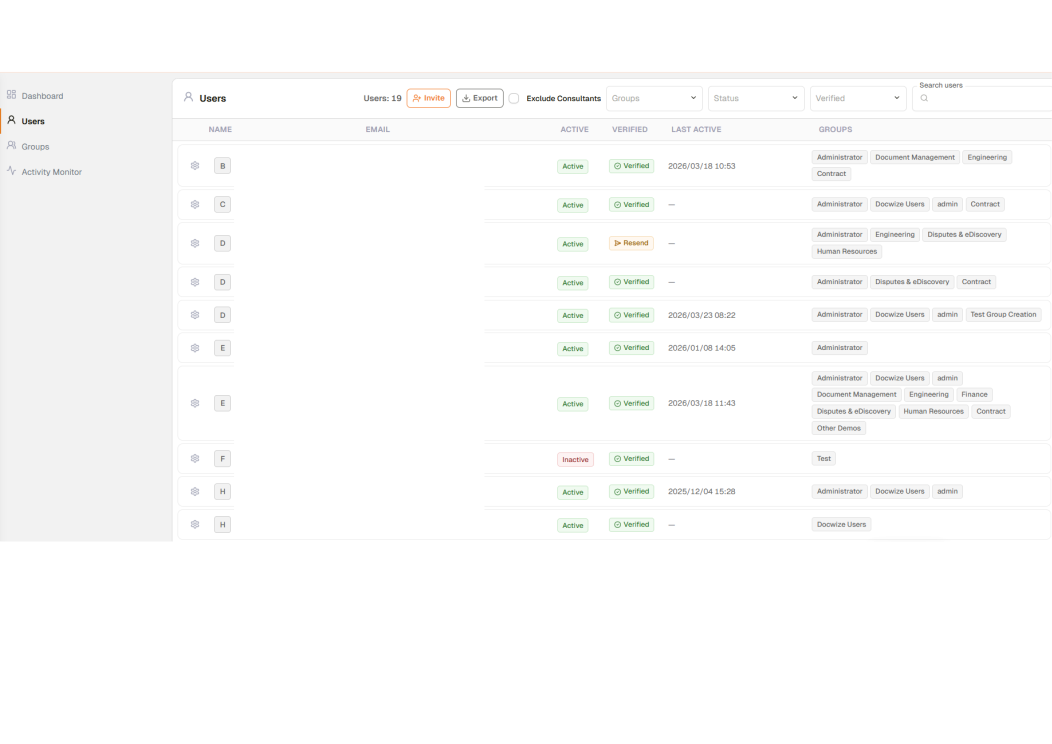Click gear icon on user C row
Screen dimensions: 1052x744
[x=195, y=204]
